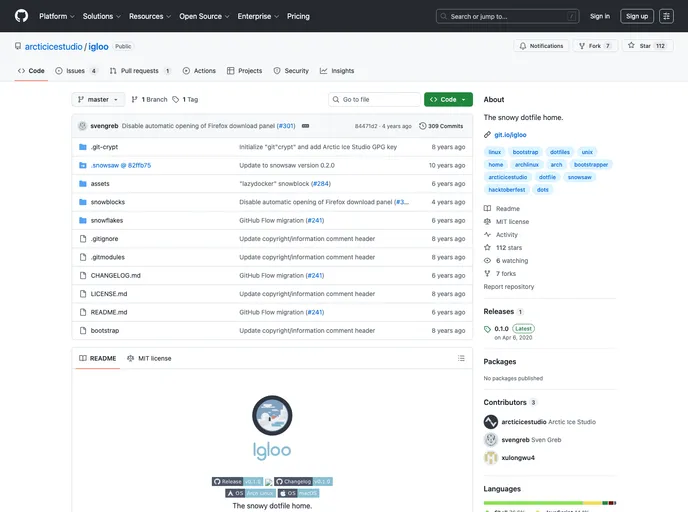The height and width of the screenshot is (512, 688).
Task: Click the Sign up button
Action: point(636,16)
